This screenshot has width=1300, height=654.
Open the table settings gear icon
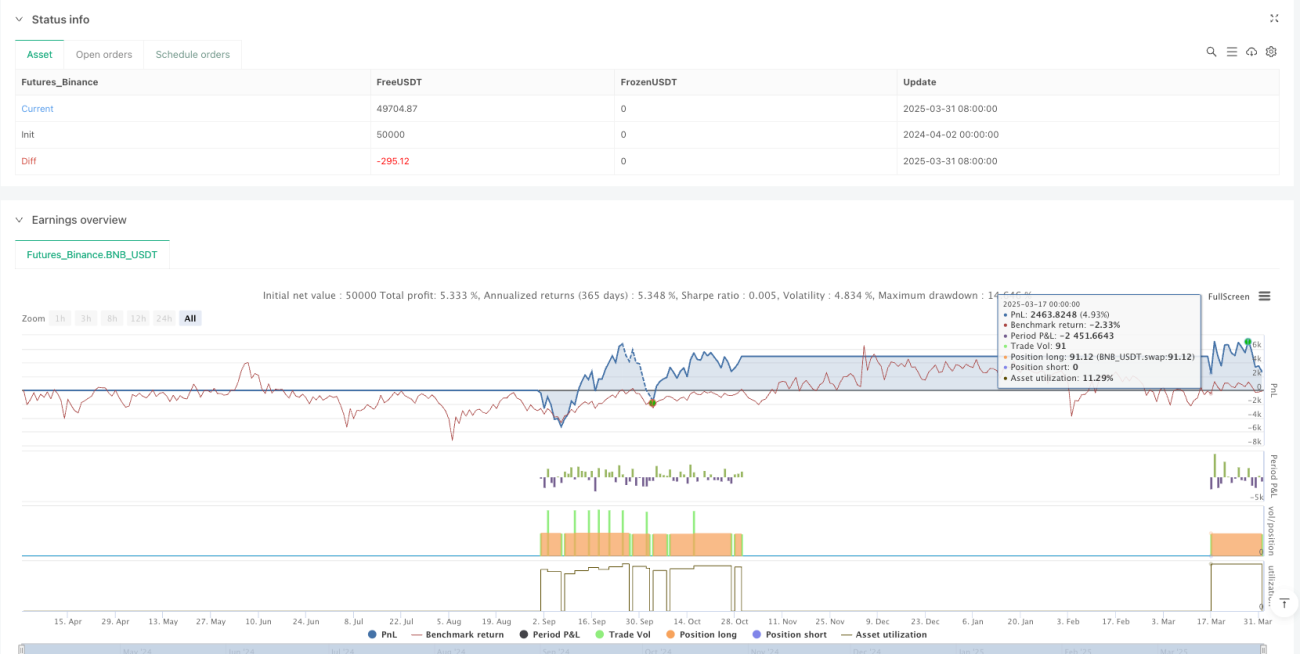pos(1271,52)
